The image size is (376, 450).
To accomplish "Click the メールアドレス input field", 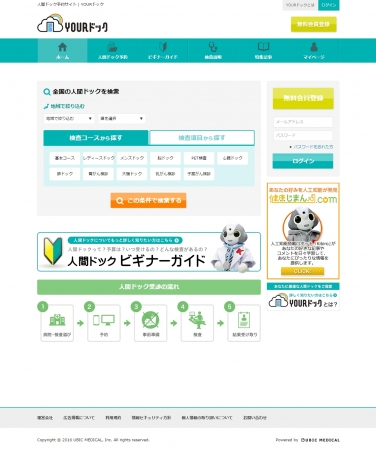I will point(303,122).
